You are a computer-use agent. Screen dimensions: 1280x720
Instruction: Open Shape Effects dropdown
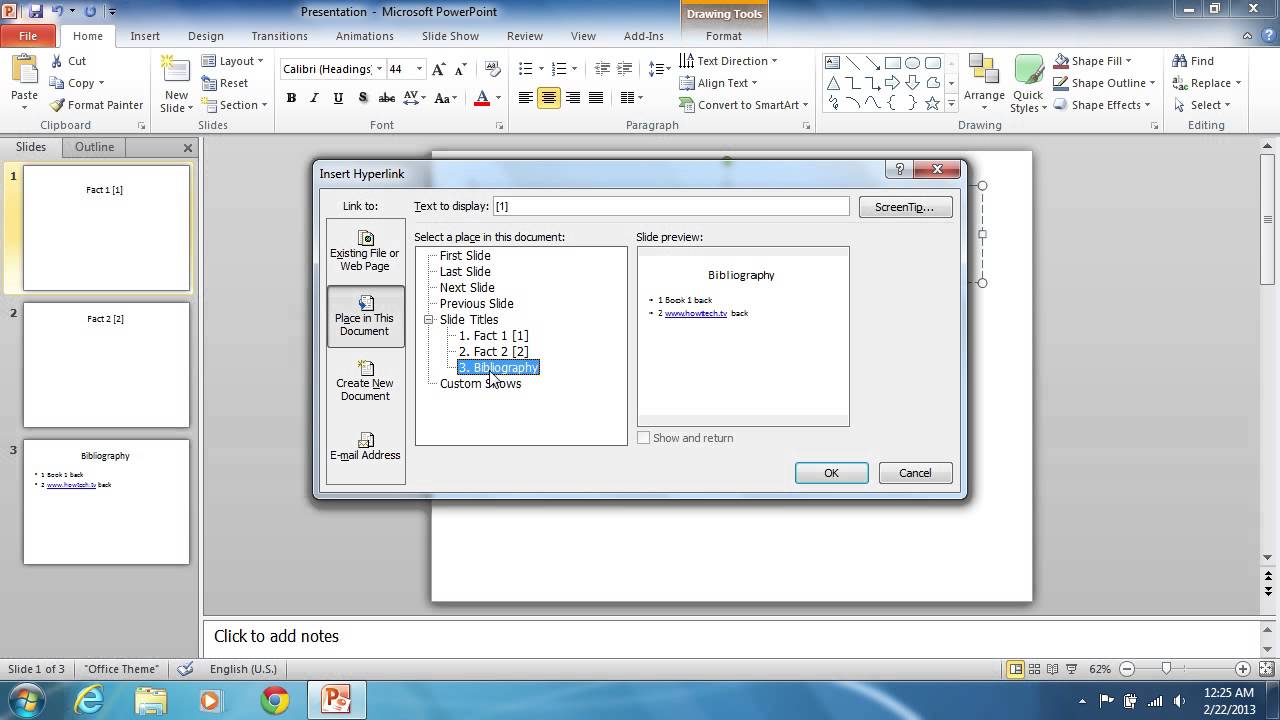(1102, 105)
